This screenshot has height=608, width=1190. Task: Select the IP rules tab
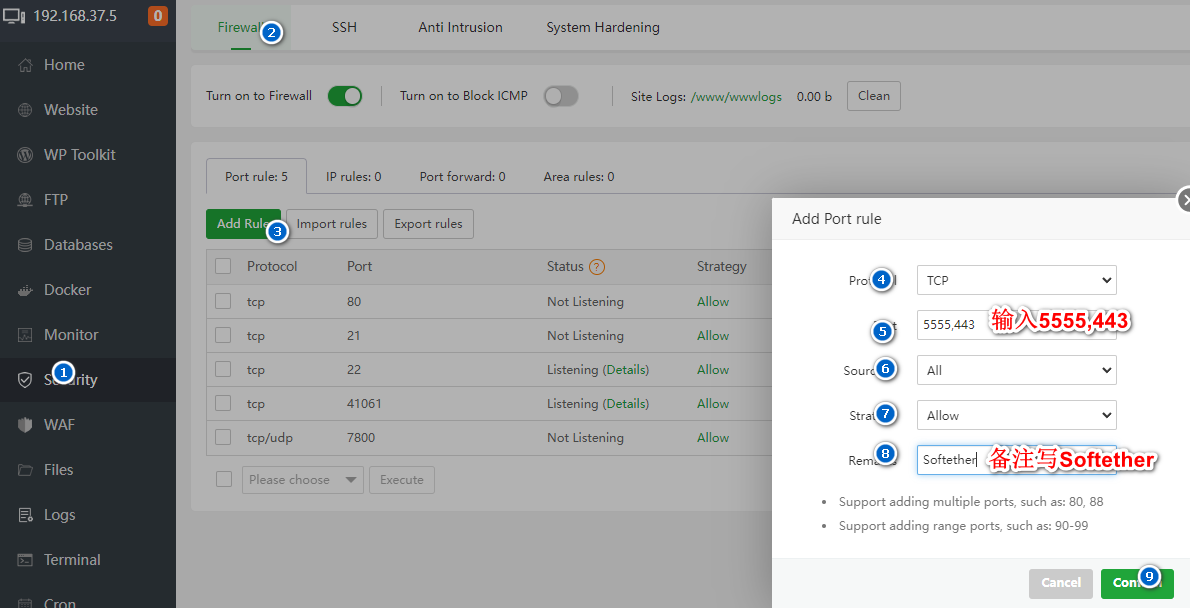pos(353,177)
